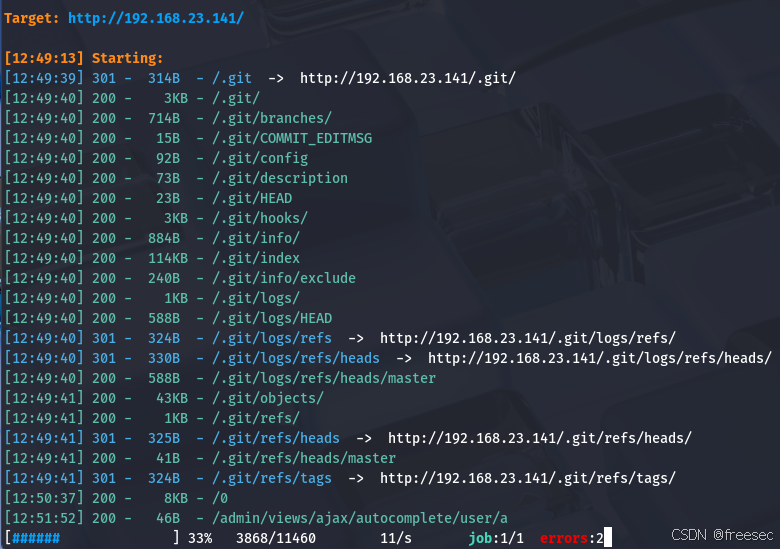Select the /.git/refs/ path
This screenshot has height=549, width=780.
coord(256,418)
